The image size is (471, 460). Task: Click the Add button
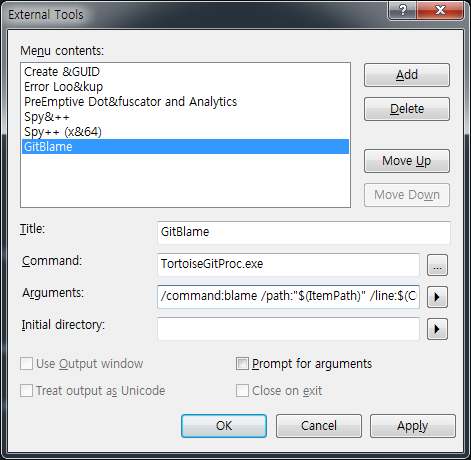(x=407, y=75)
